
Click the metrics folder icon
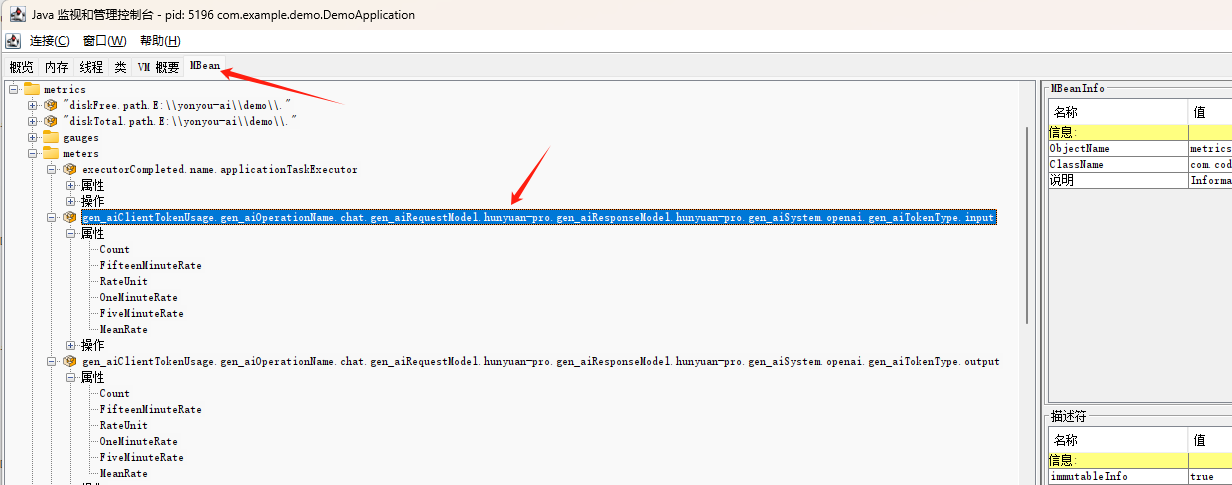(32, 90)
